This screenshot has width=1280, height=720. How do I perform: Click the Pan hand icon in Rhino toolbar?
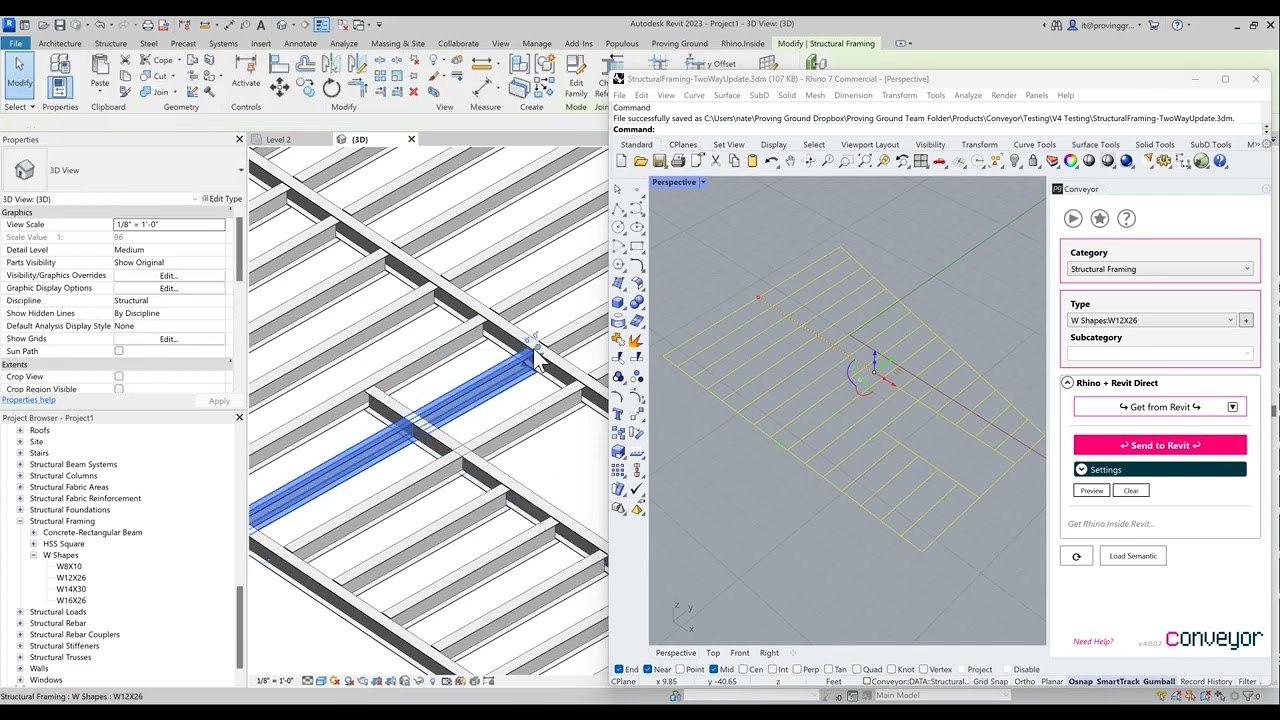pyautogui.click(x=790, y=161)
